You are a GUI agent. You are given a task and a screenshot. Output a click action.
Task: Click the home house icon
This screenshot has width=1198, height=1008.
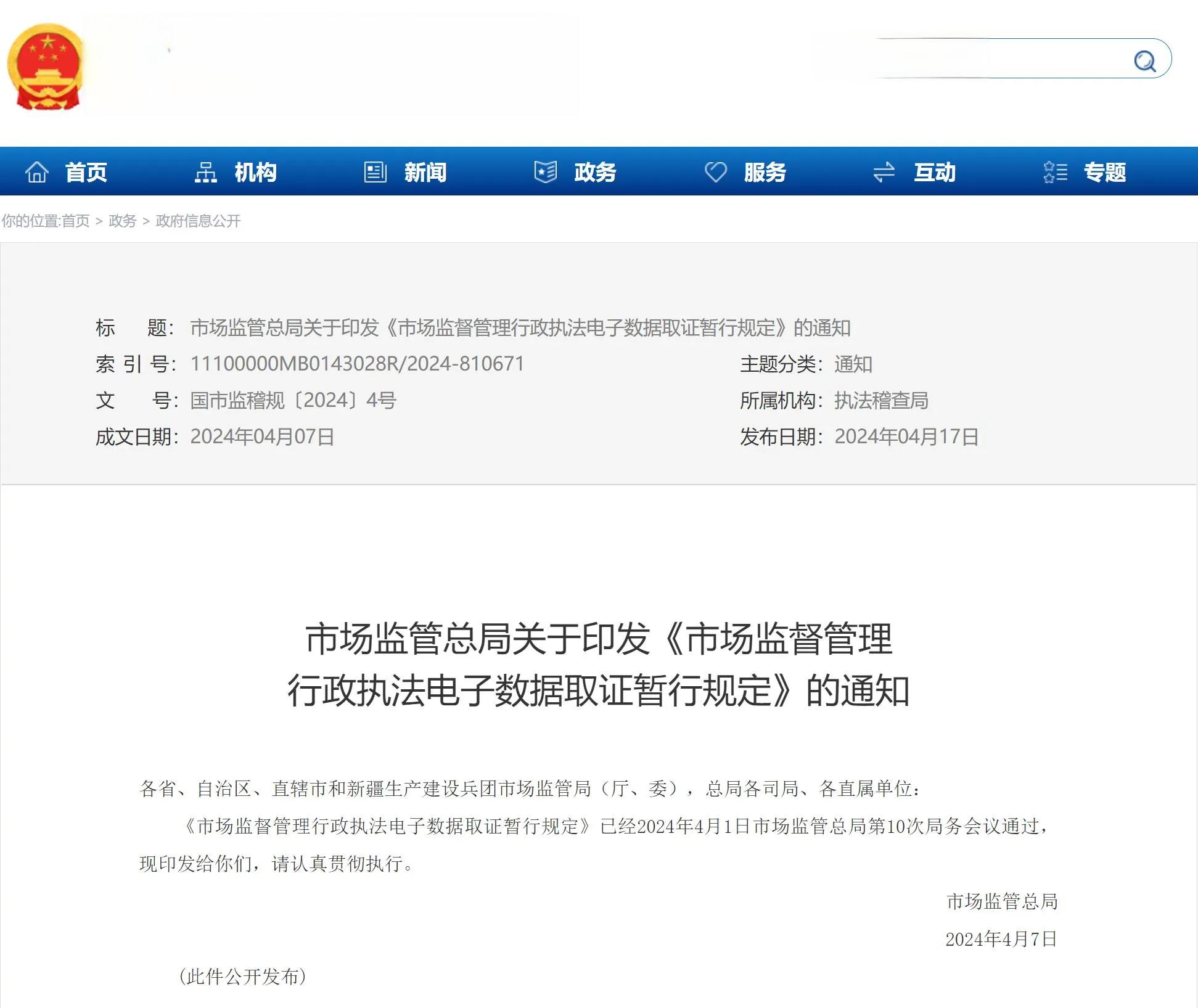point(36,172)
